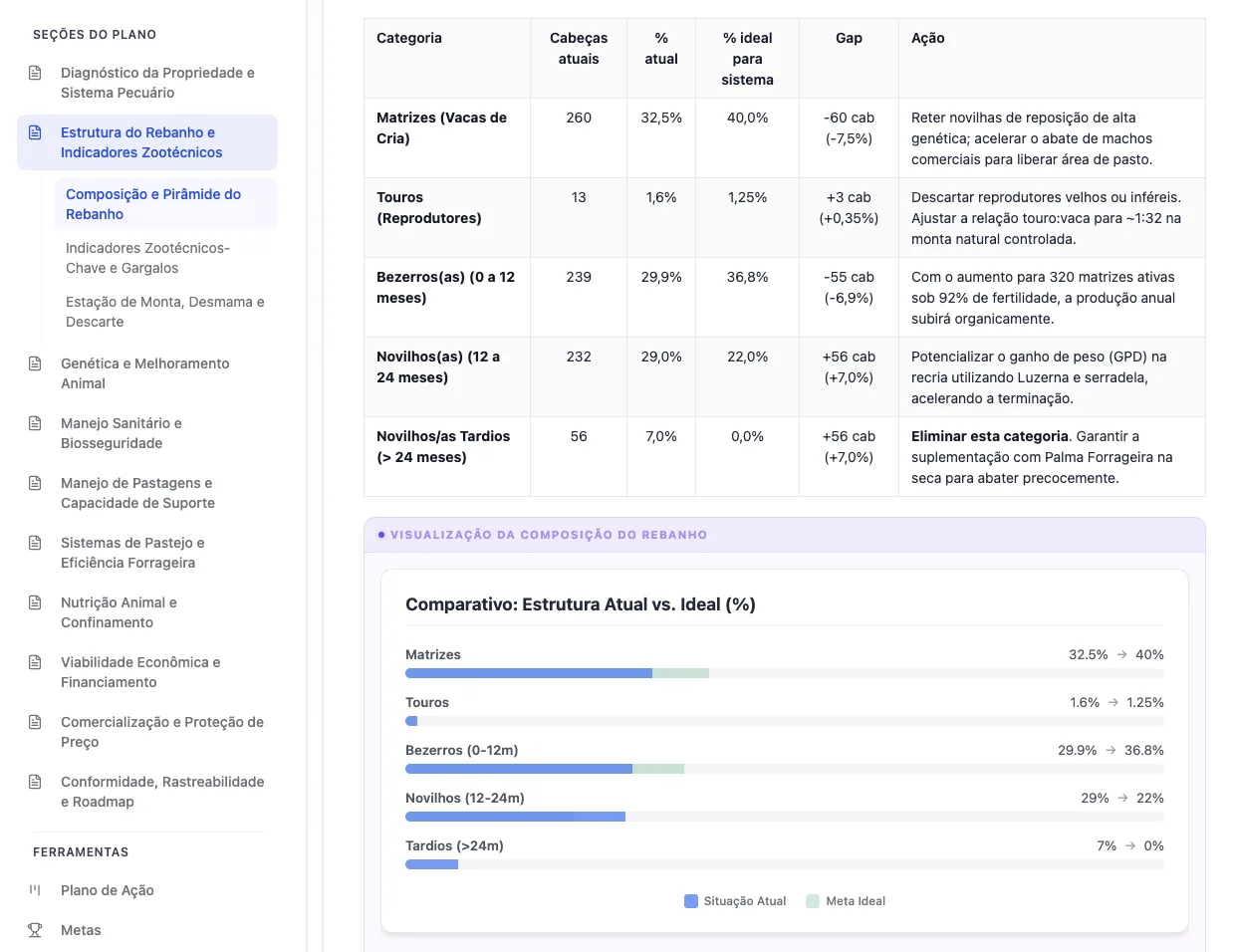1235x952 pixels.
Task: Open Sistemas de Pastejo e Eficiência Forrageira
Action: [147, 553]
